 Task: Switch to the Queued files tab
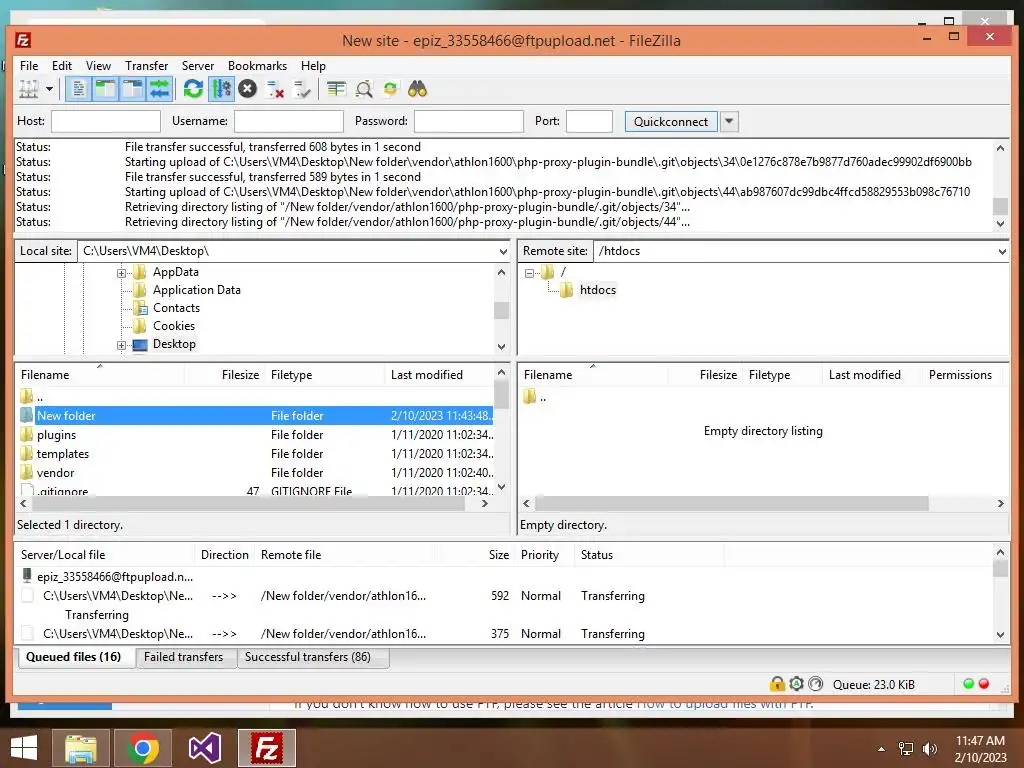pyautogui.click(x=74, y=658)
